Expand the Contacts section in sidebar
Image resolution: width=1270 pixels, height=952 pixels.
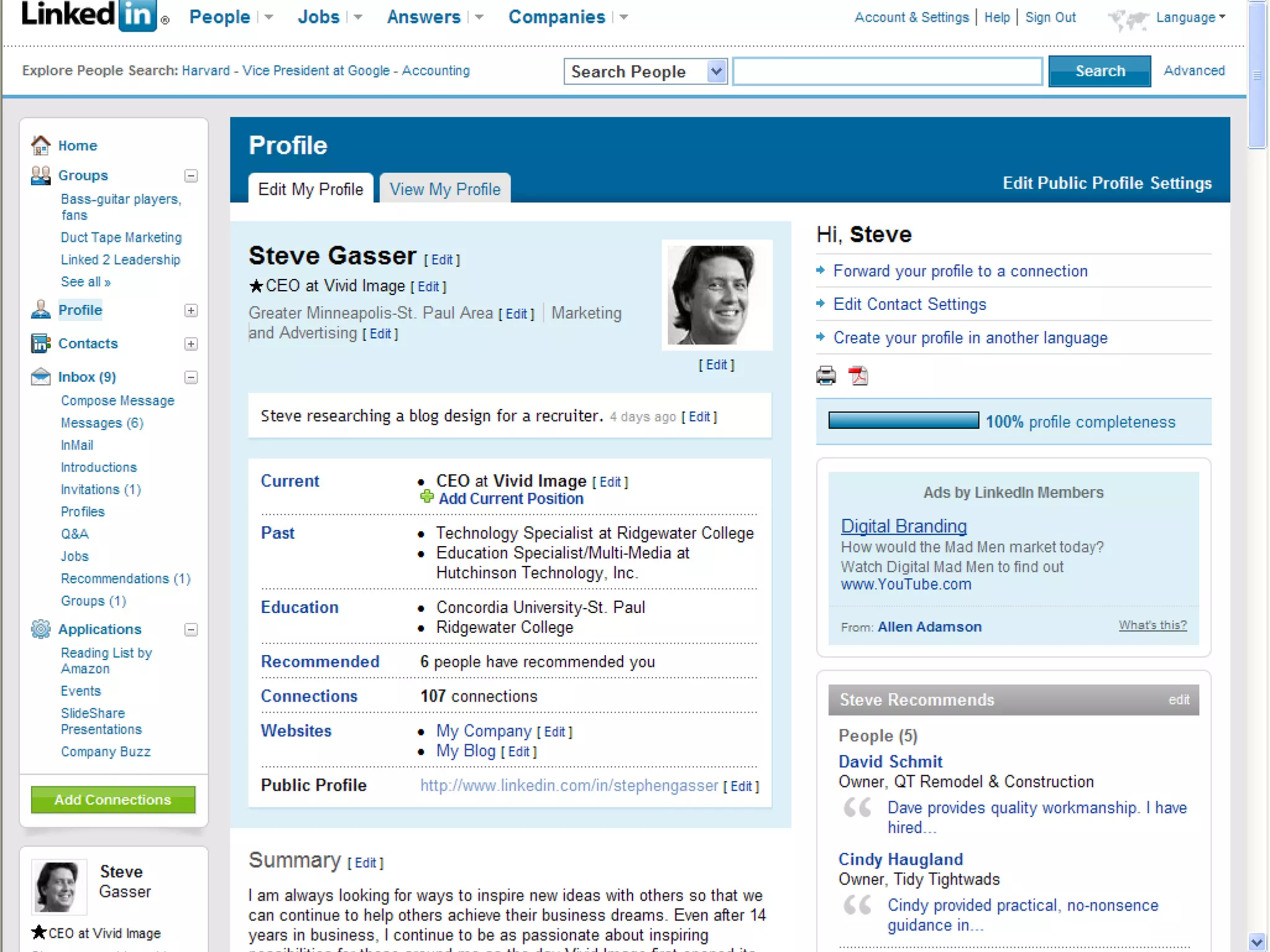click(x=191, y=344)
